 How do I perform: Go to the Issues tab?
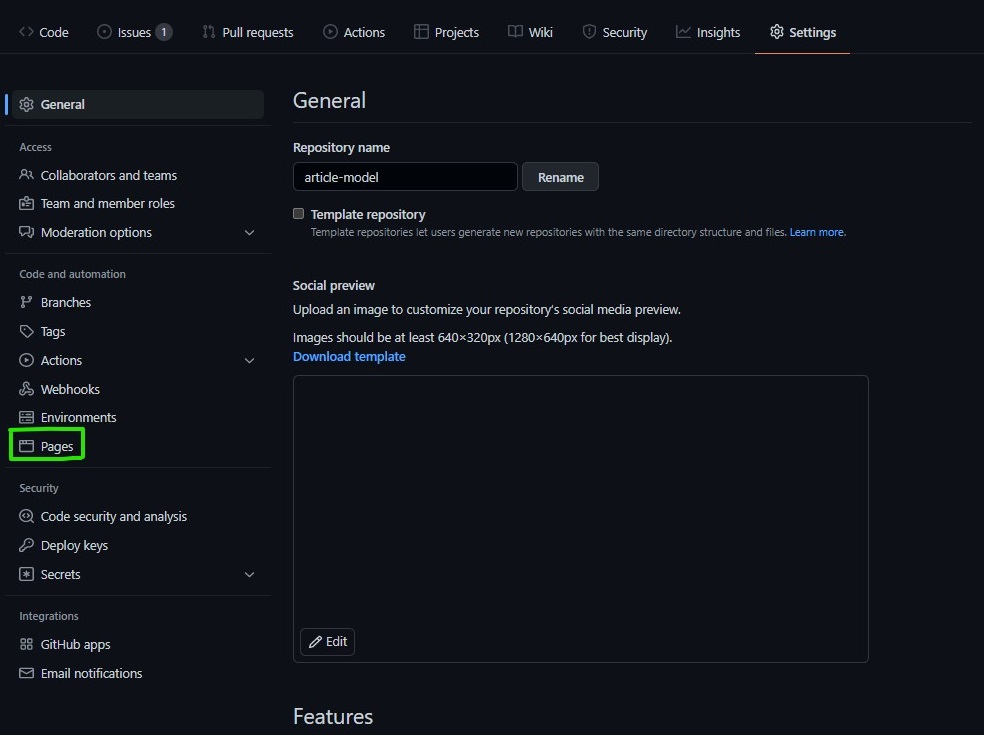click(x=134, y=32)
